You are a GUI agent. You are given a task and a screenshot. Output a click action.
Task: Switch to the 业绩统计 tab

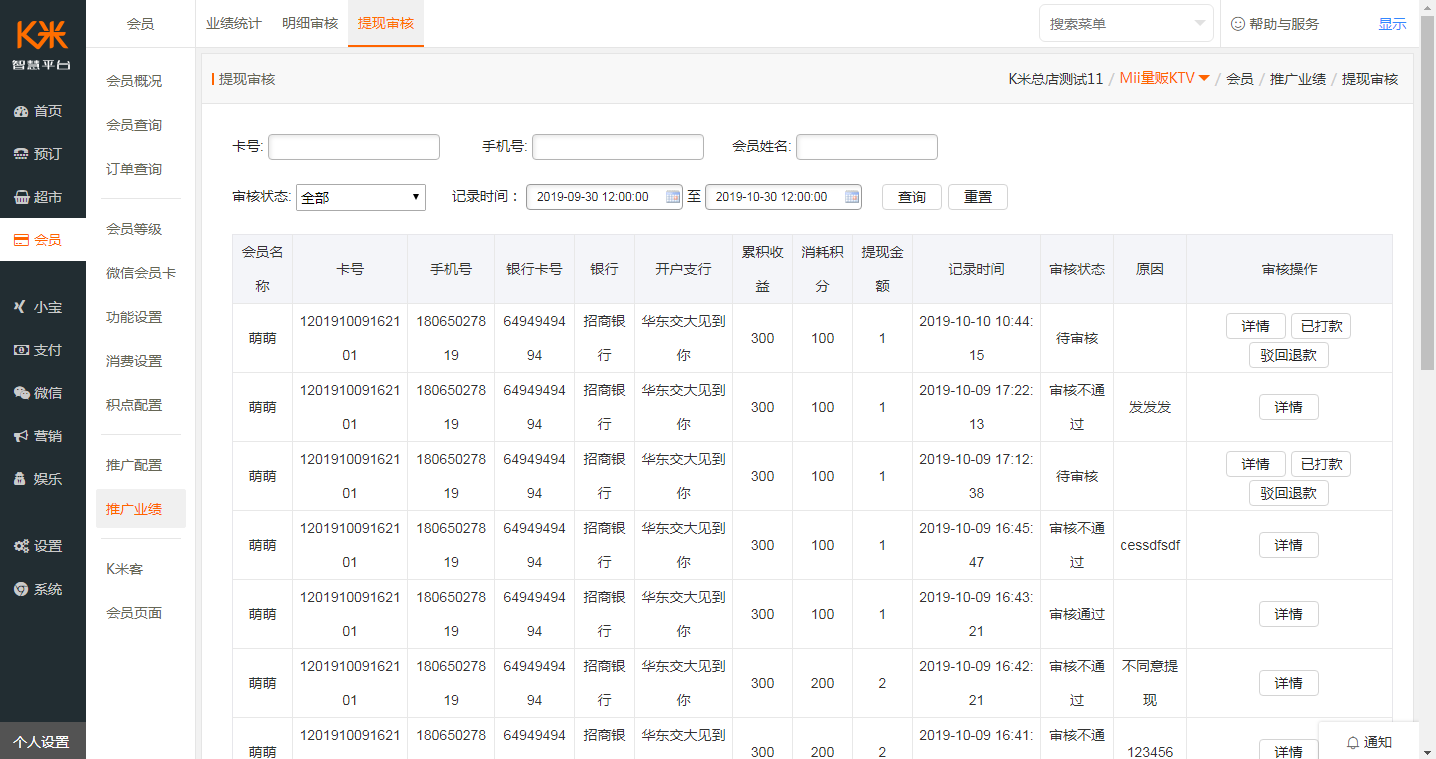point(234,23)
